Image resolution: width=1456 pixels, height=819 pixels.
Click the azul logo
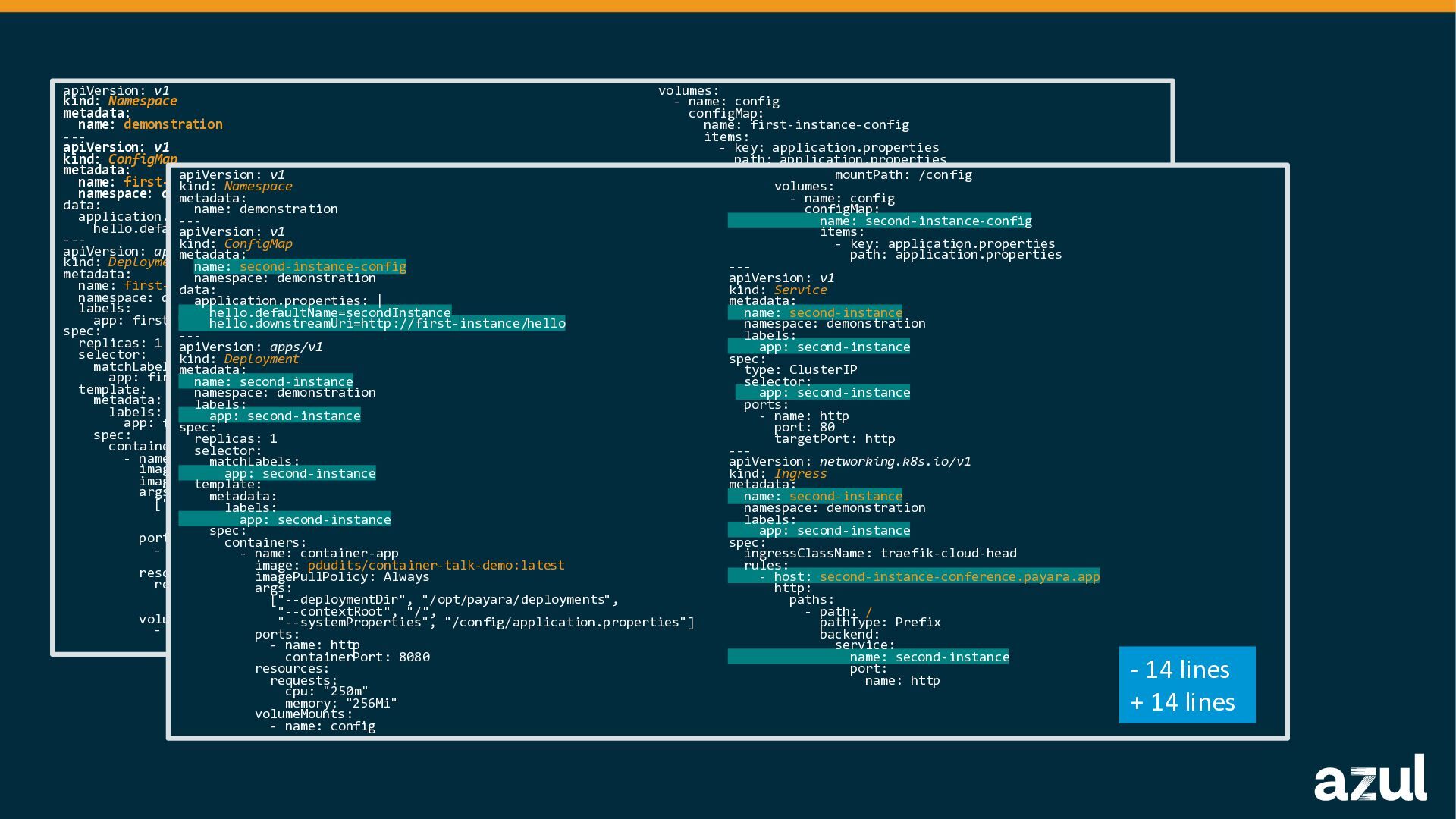tap(1370, 778)
